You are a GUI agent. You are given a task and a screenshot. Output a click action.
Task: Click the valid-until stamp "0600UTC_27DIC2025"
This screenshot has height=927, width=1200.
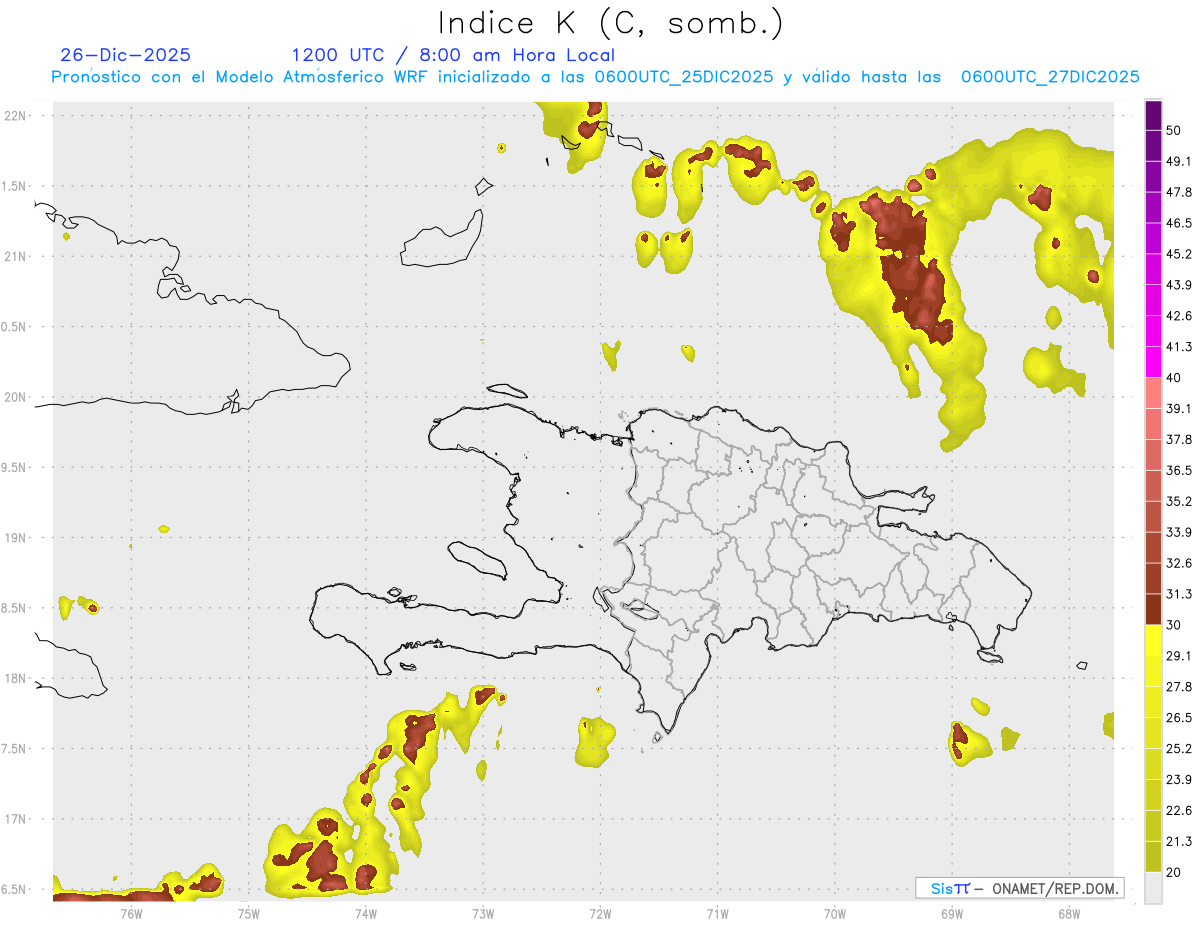pos(1050,77)
